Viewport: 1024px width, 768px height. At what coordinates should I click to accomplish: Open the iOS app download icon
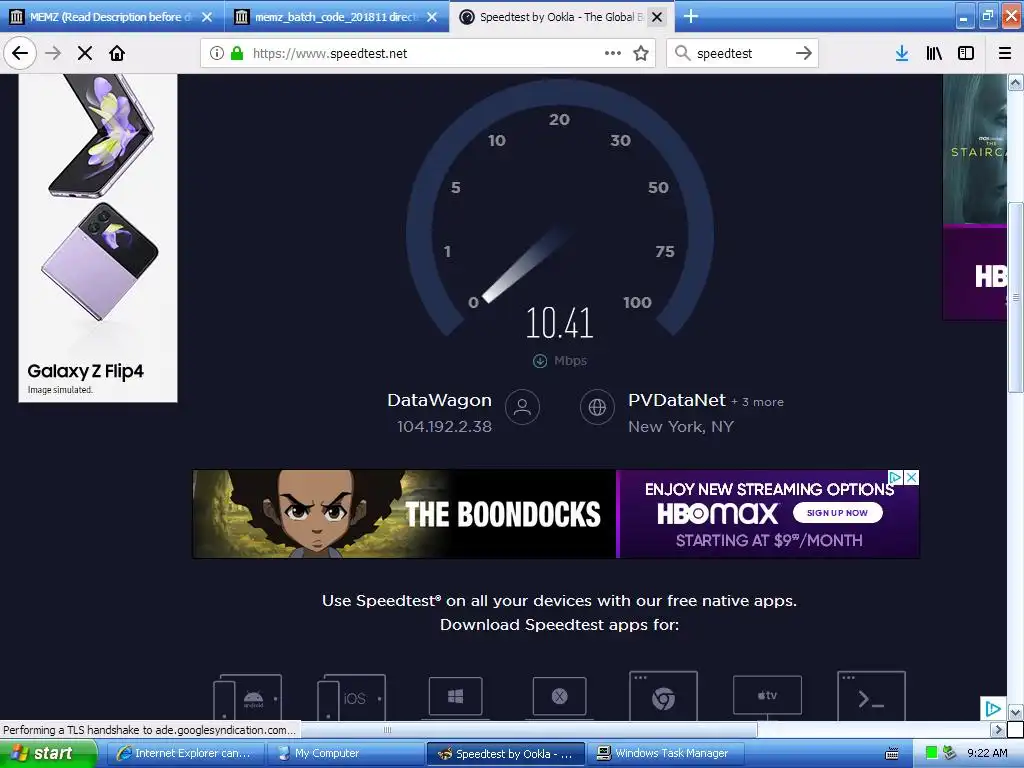tap(351, 697)
